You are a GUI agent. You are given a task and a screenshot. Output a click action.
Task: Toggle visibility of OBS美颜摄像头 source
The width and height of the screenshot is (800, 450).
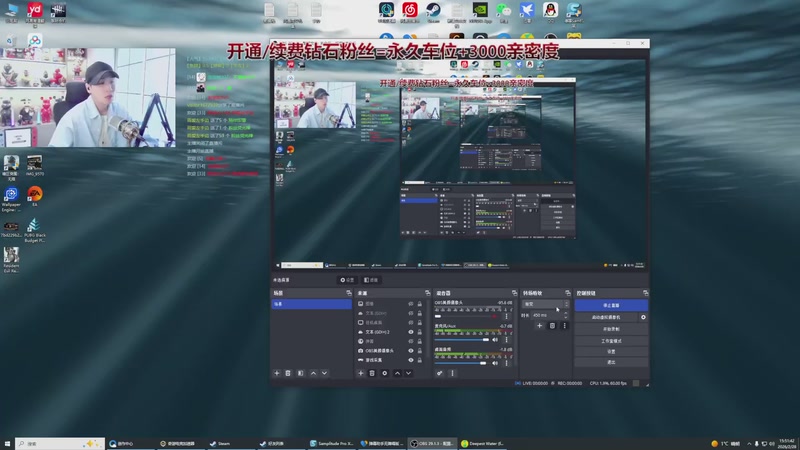point(411,351)
